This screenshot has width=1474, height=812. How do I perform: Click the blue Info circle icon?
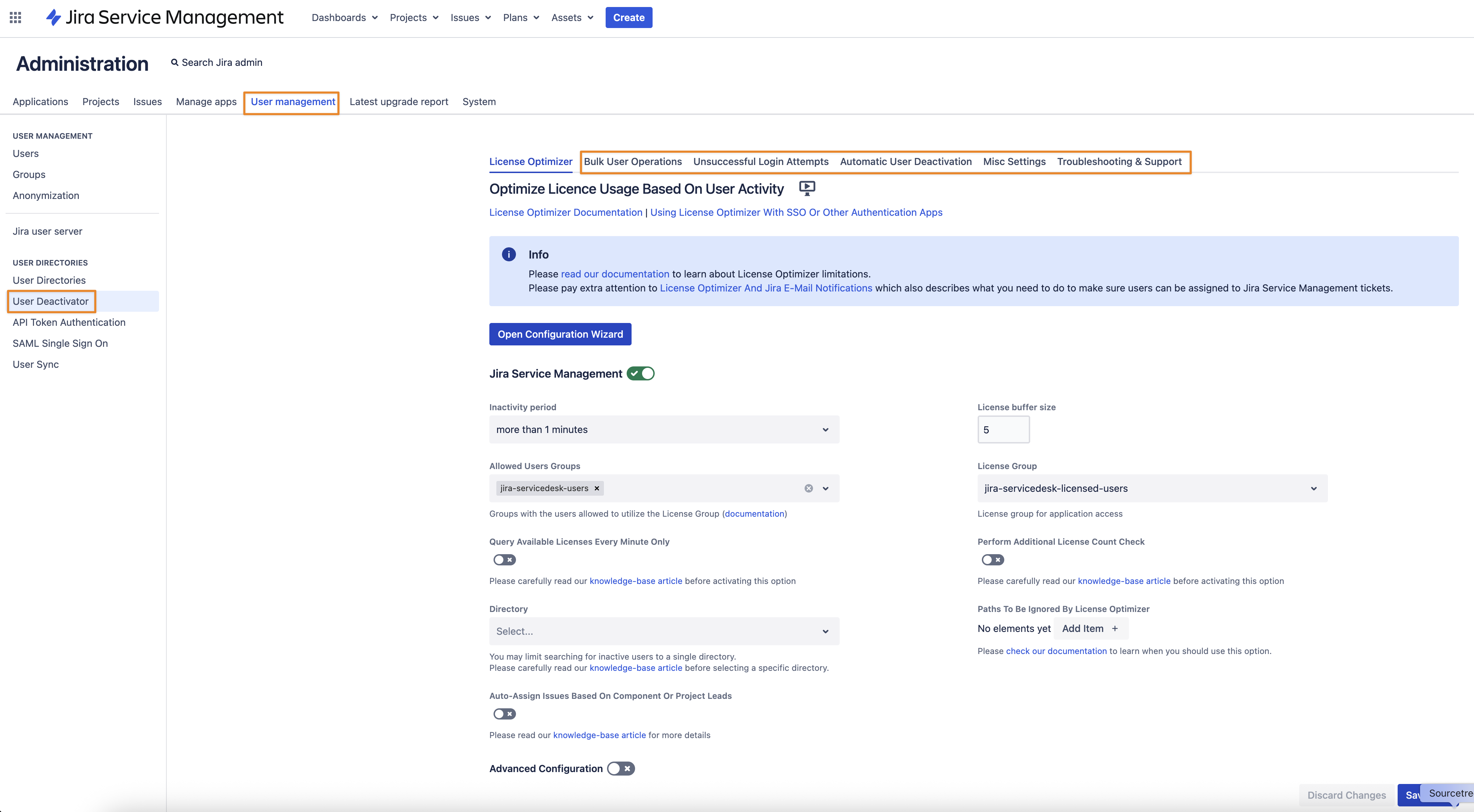[509, 254]
